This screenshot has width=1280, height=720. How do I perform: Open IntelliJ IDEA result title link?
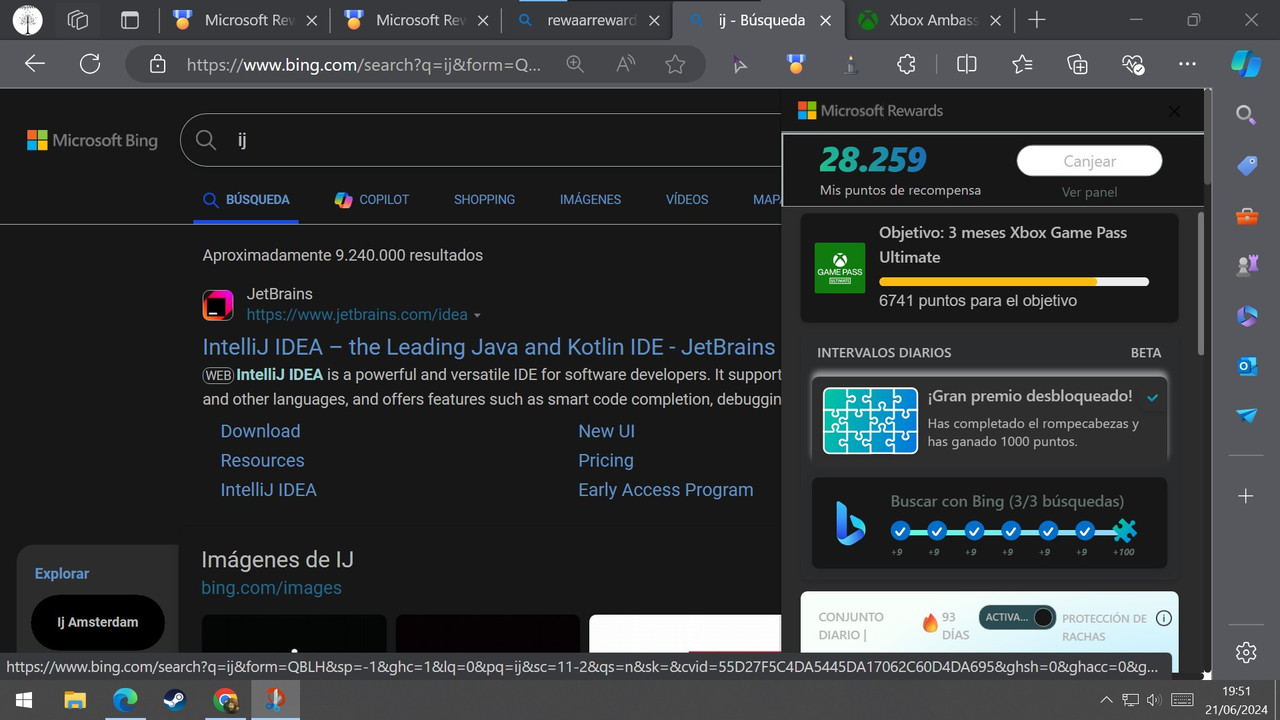[489, 347]
